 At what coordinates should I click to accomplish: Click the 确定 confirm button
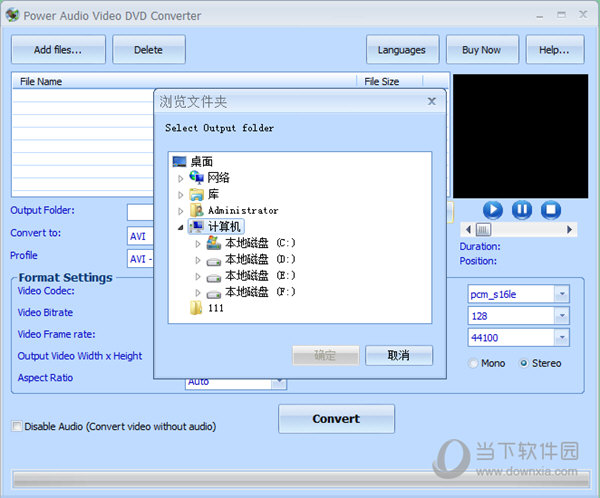[x=326, y=355]
